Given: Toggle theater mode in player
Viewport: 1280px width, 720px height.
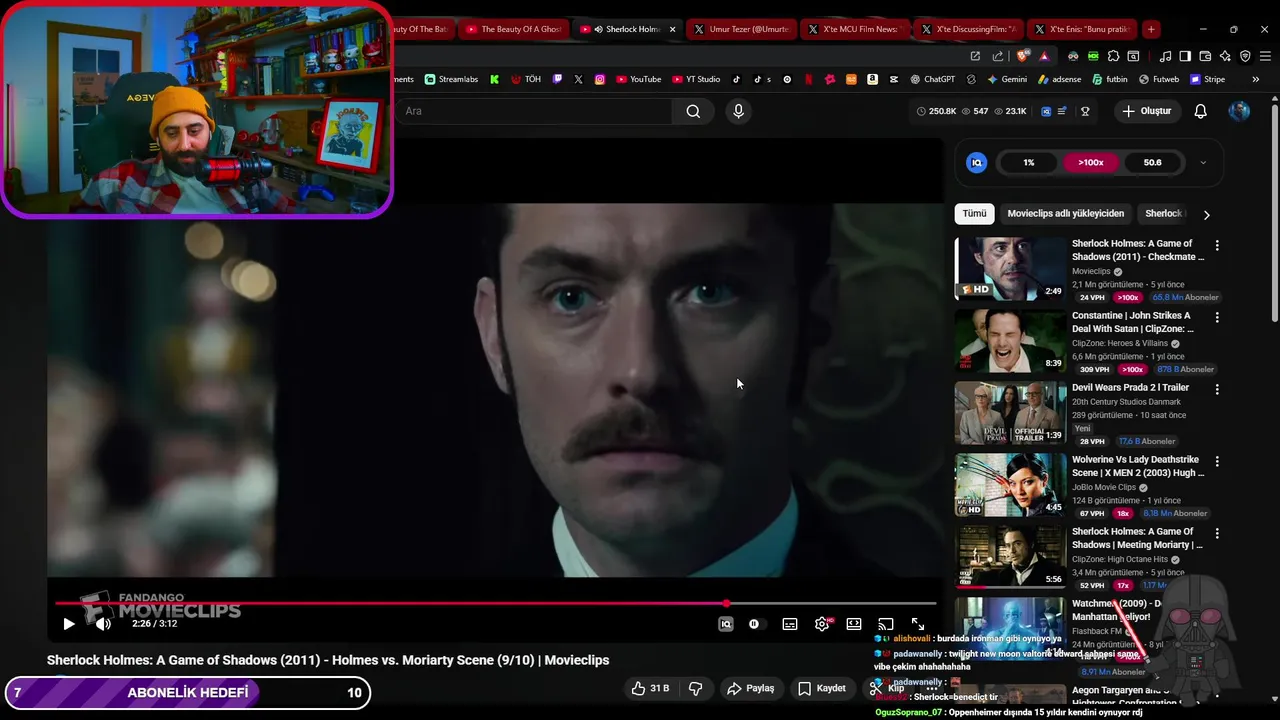Looking at the screenshot, I should click(854, 624).
